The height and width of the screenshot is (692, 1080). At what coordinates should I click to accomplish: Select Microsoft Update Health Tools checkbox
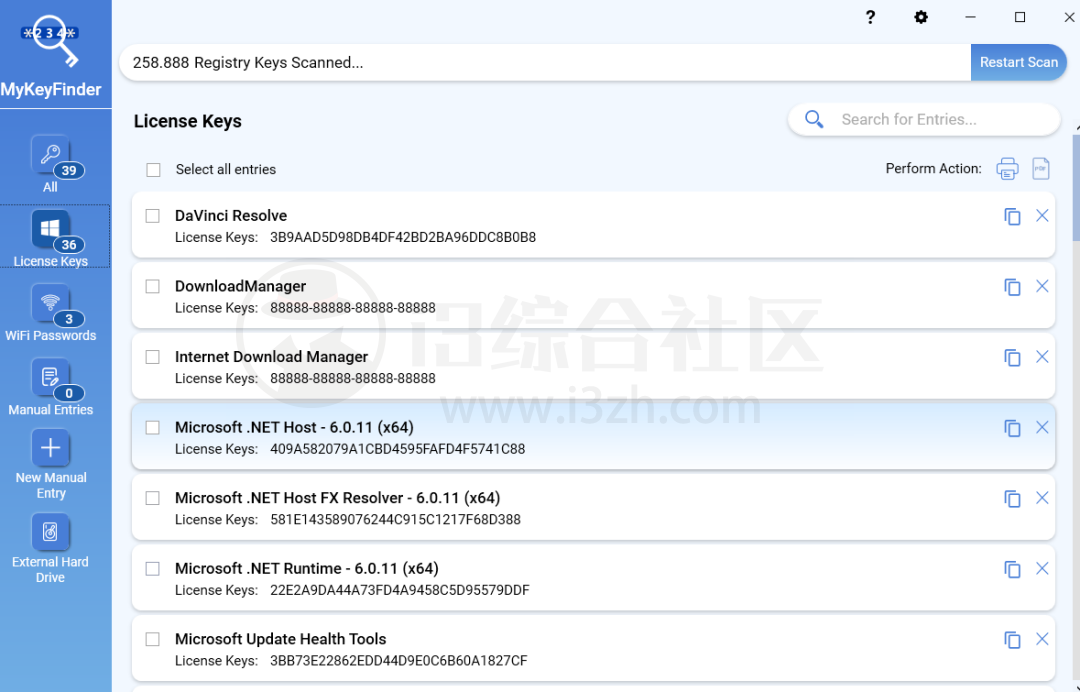(x=152, y=639)
